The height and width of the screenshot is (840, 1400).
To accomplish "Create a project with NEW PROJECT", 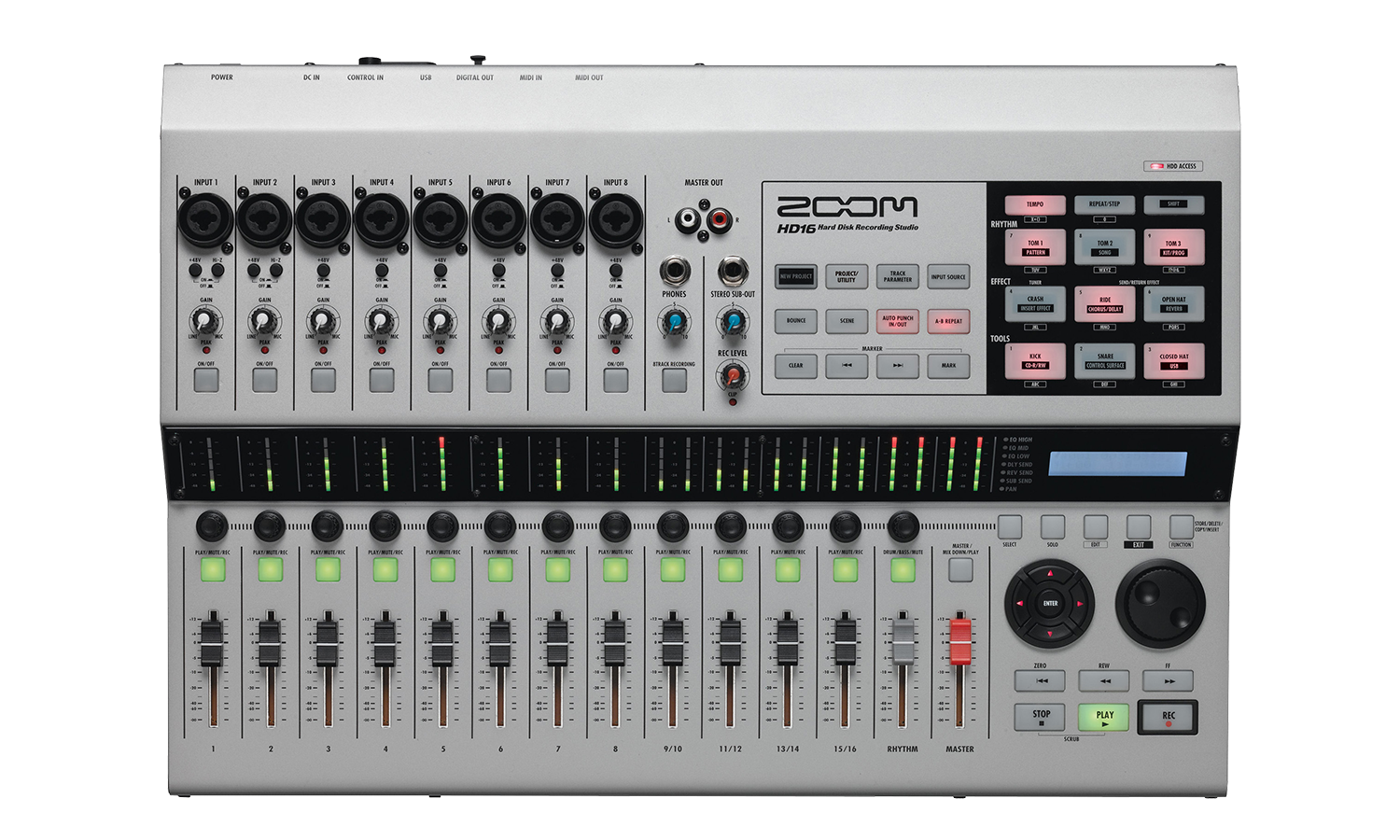I will 795,276.
